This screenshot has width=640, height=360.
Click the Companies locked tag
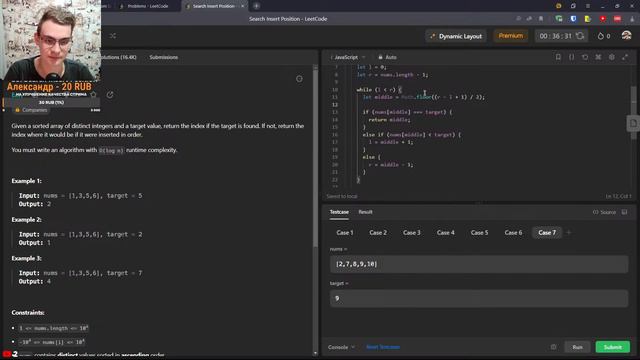coord(31,110)
